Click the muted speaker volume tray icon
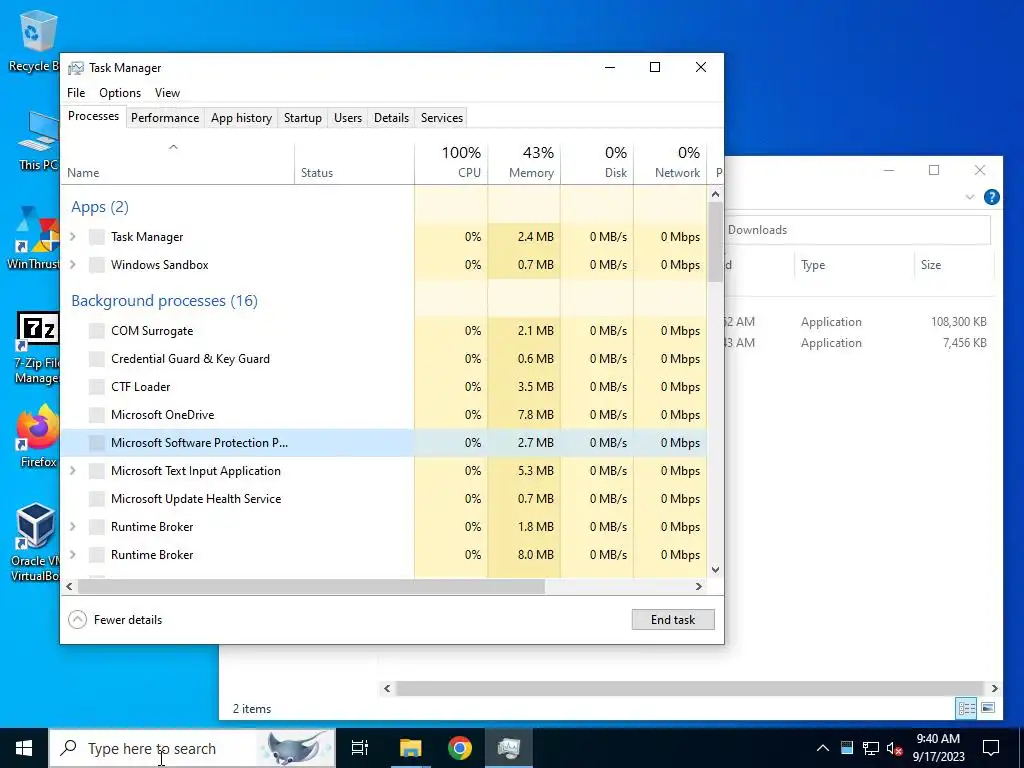Screen dimensions: 1024x768 pyautogui.click(x=894, y=748)
